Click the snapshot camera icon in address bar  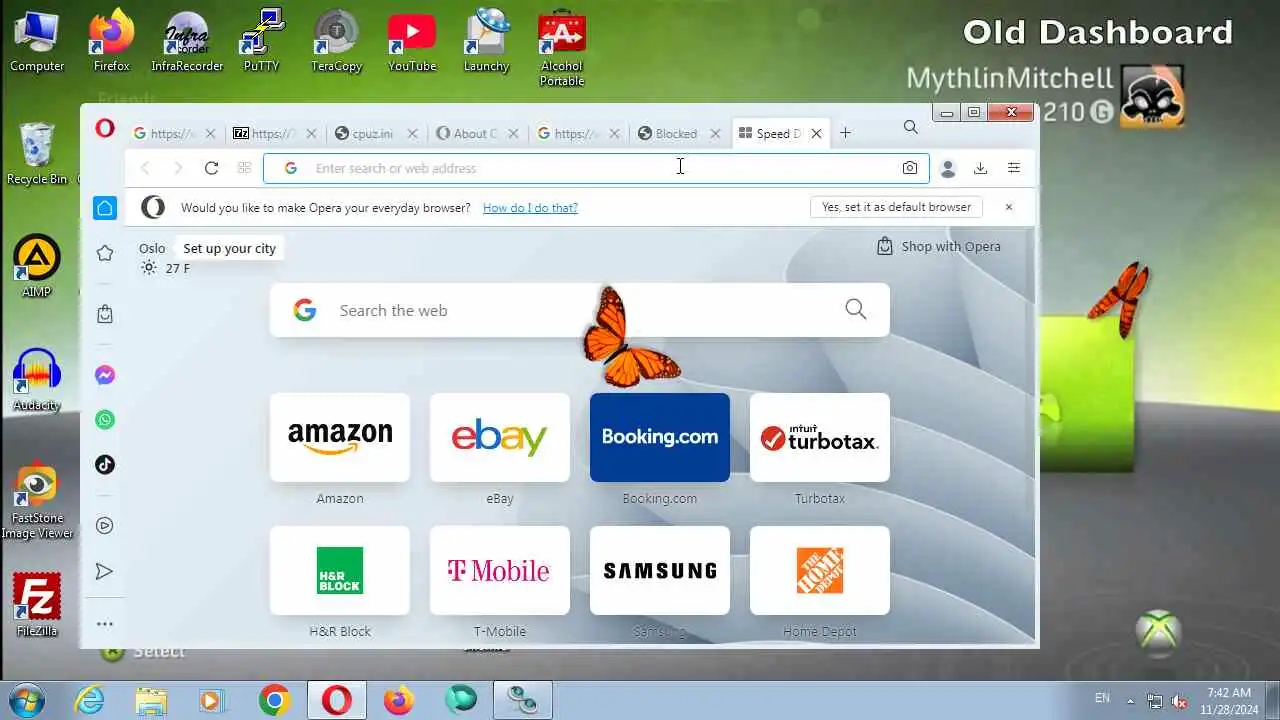point(909,168)
